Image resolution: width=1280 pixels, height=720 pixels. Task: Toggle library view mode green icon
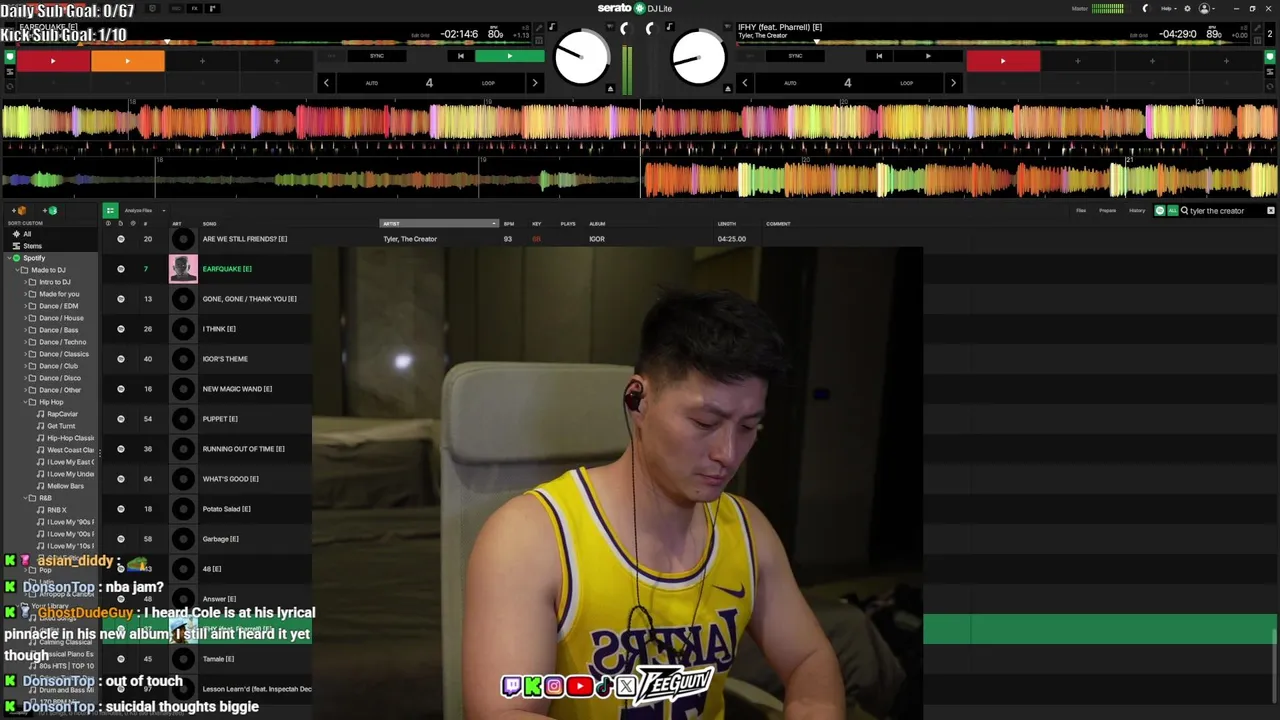pyautogui.click(x=110, y=211)
